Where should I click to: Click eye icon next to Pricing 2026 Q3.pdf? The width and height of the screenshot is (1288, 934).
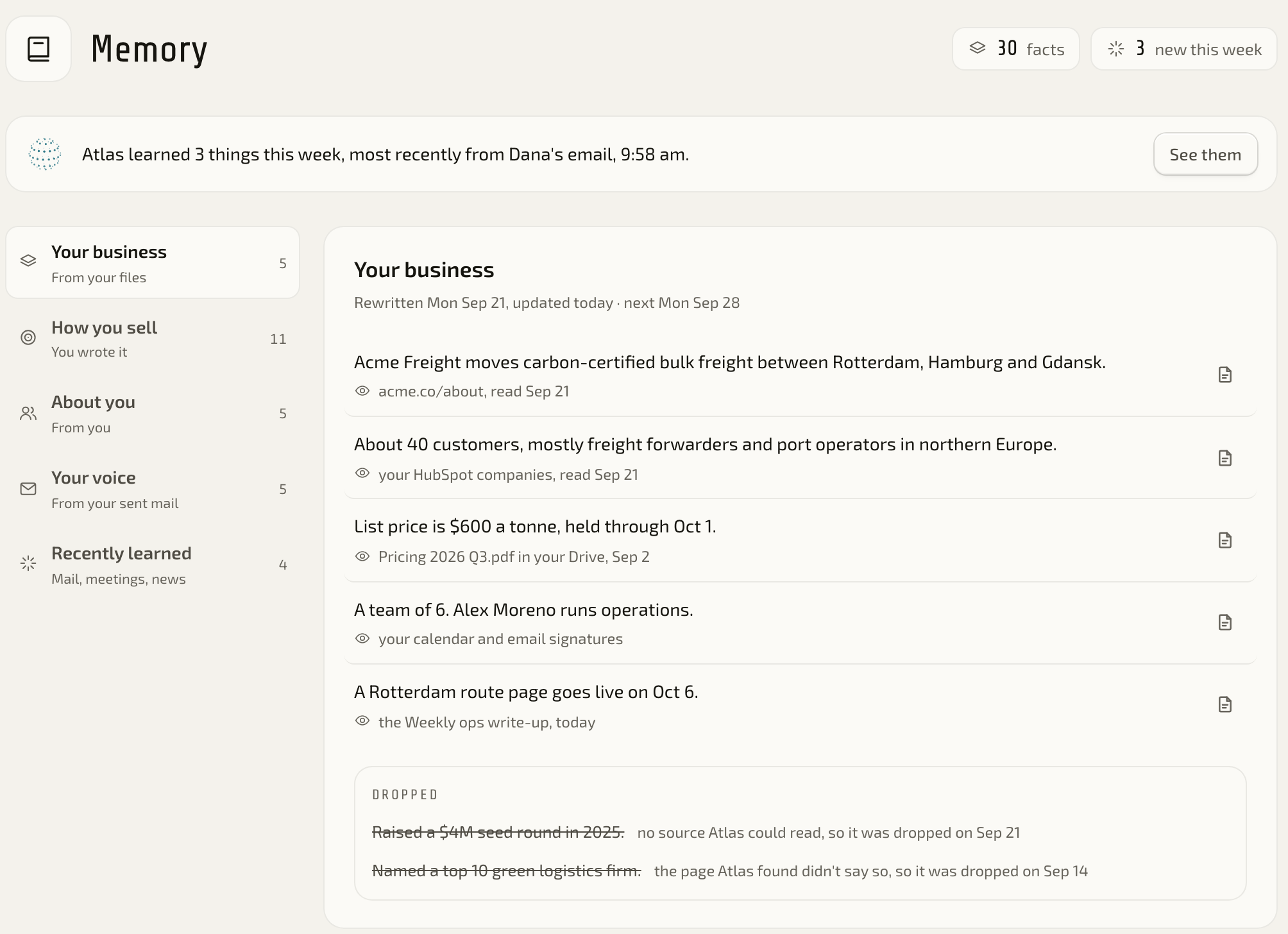[362, 556]
